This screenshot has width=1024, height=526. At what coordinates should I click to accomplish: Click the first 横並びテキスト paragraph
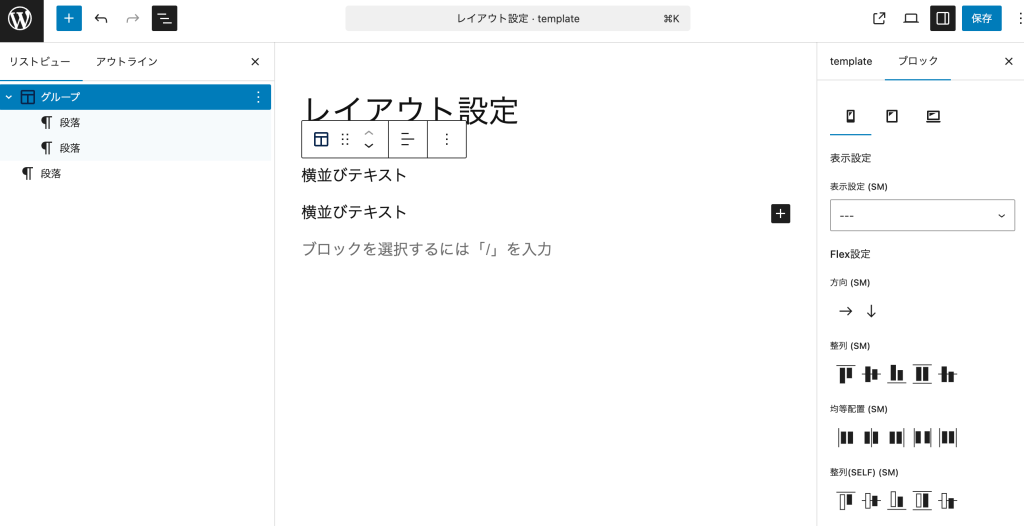(x=355, y=175)
